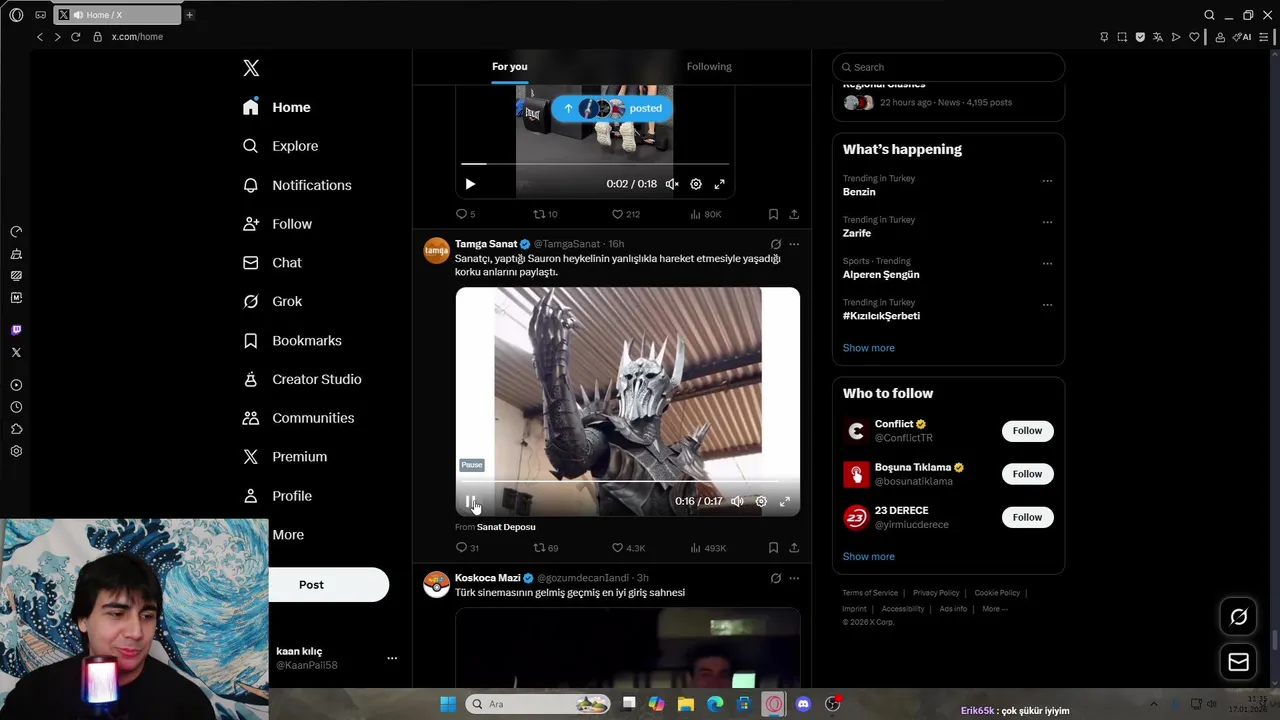The image size is (1280, 720).
Task: Toggle volume on the Sauron video
Action: point(737,501)
